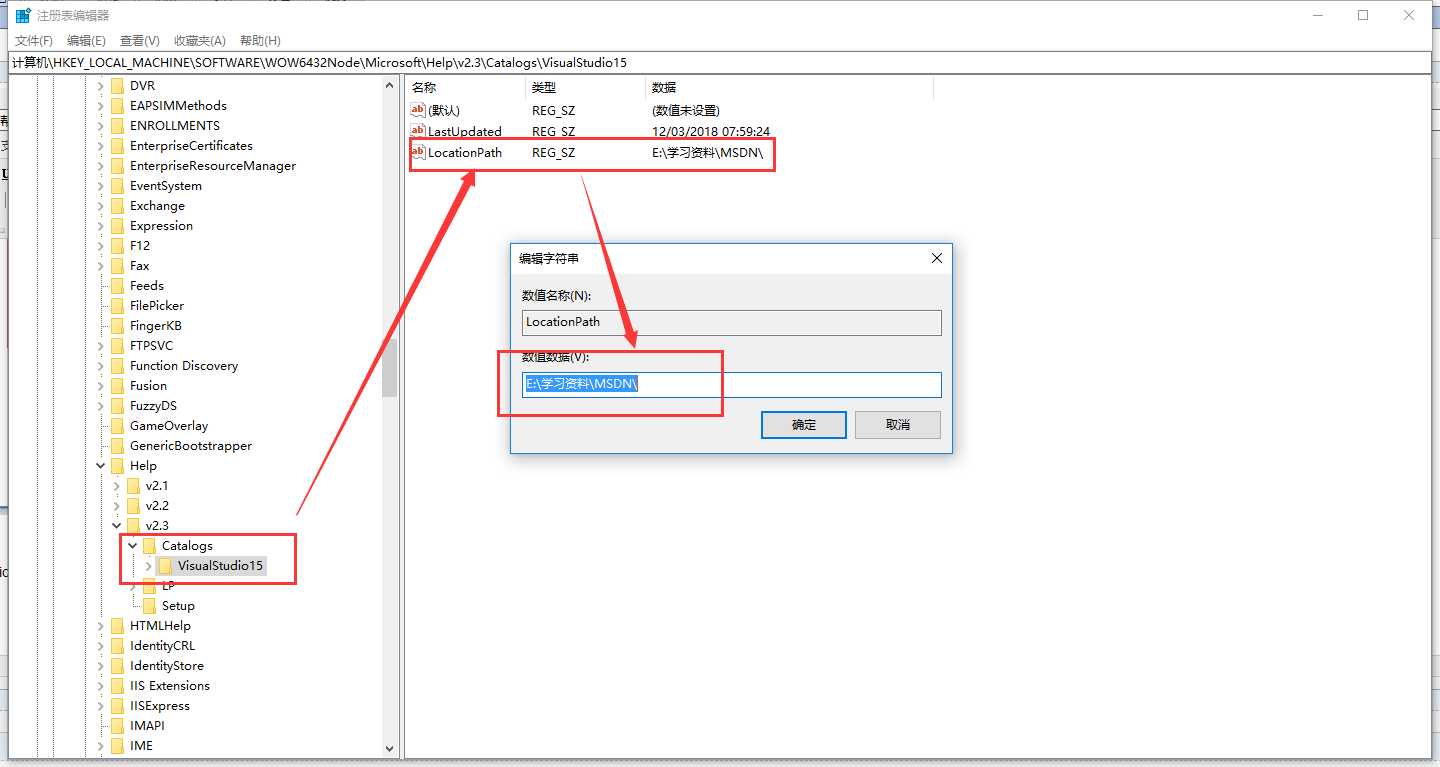Click the LastUpdated string value icon
The width and height of the screenshot is (1440, 767).
(x=418, y=131)
